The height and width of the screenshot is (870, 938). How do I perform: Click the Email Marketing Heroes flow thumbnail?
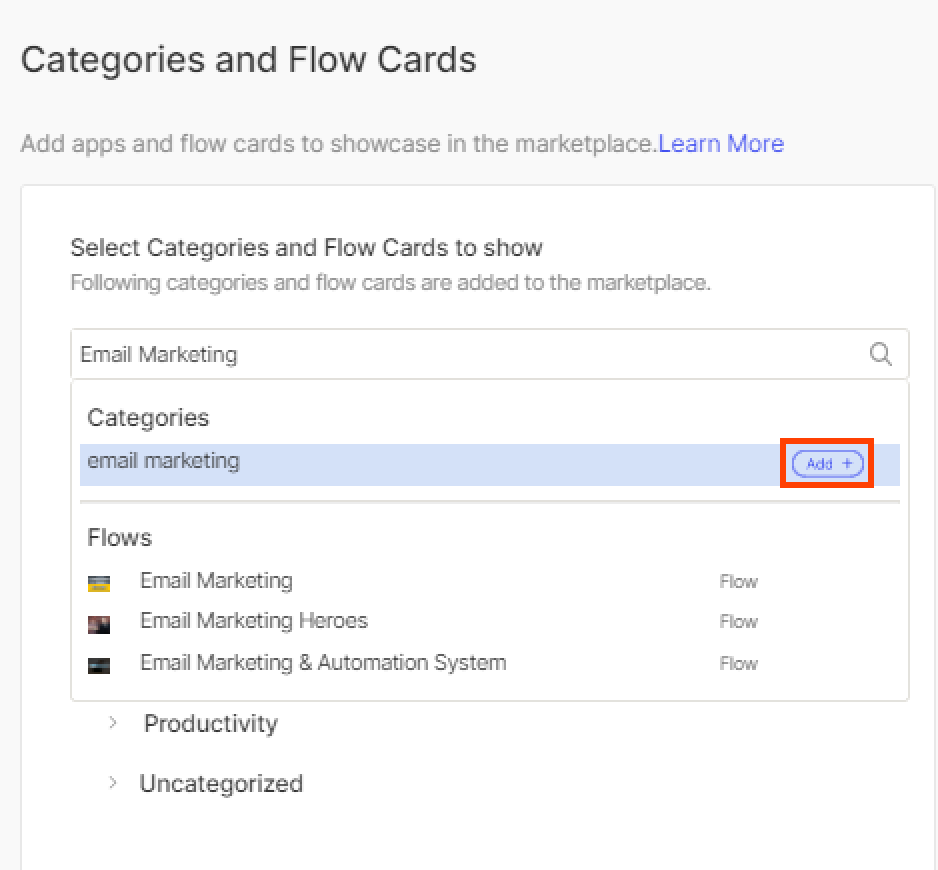(x=99, y=624)
